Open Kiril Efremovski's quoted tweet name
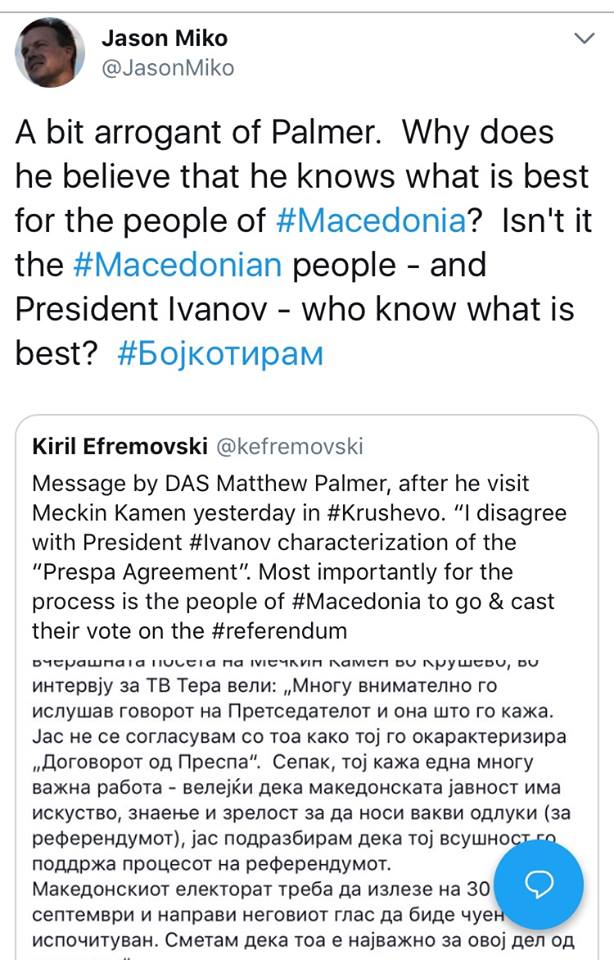The width and height of the screenshot is (614, 960). 118,445
